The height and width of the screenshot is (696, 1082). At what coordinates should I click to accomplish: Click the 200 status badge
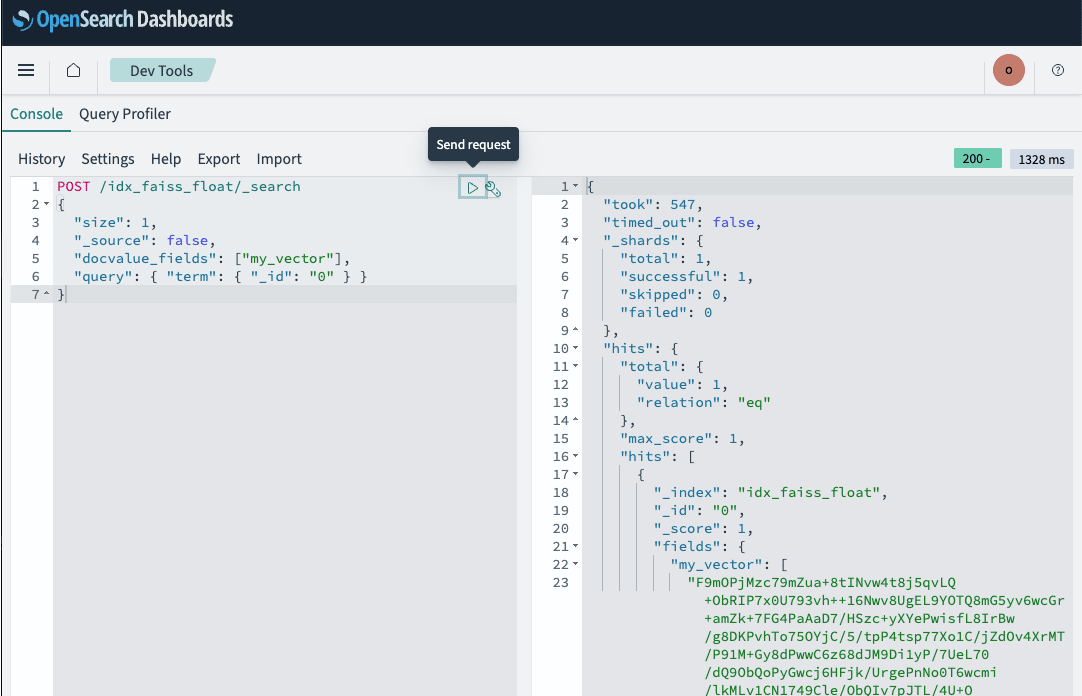coord(977,159)
